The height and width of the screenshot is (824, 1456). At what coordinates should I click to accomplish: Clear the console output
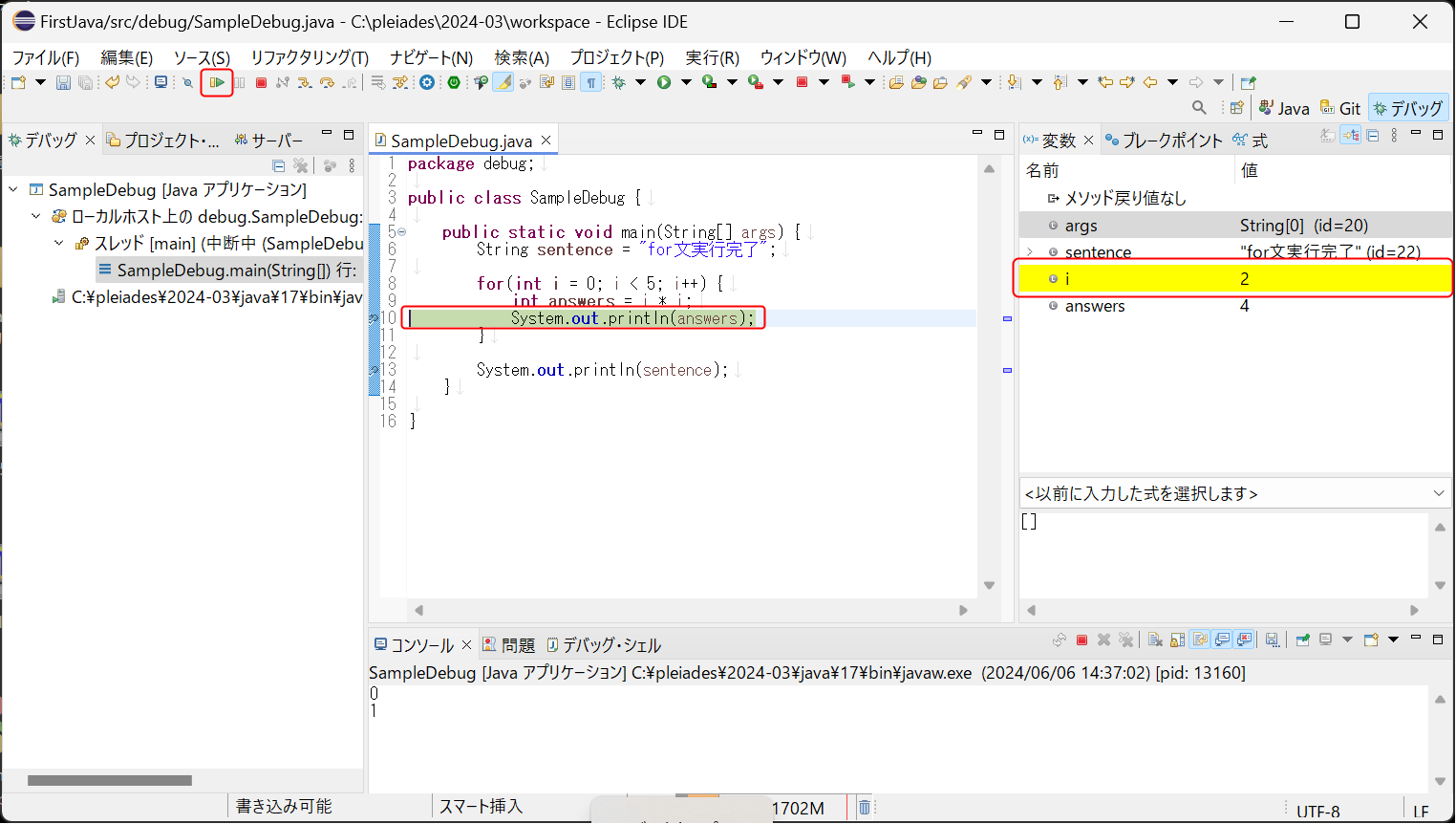[1155, 640]
